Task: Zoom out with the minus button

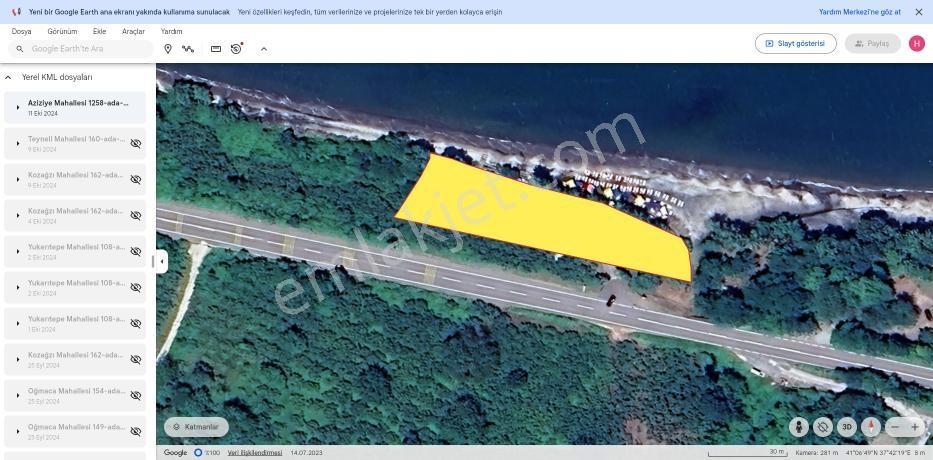Action: click(x=895, y=427)
